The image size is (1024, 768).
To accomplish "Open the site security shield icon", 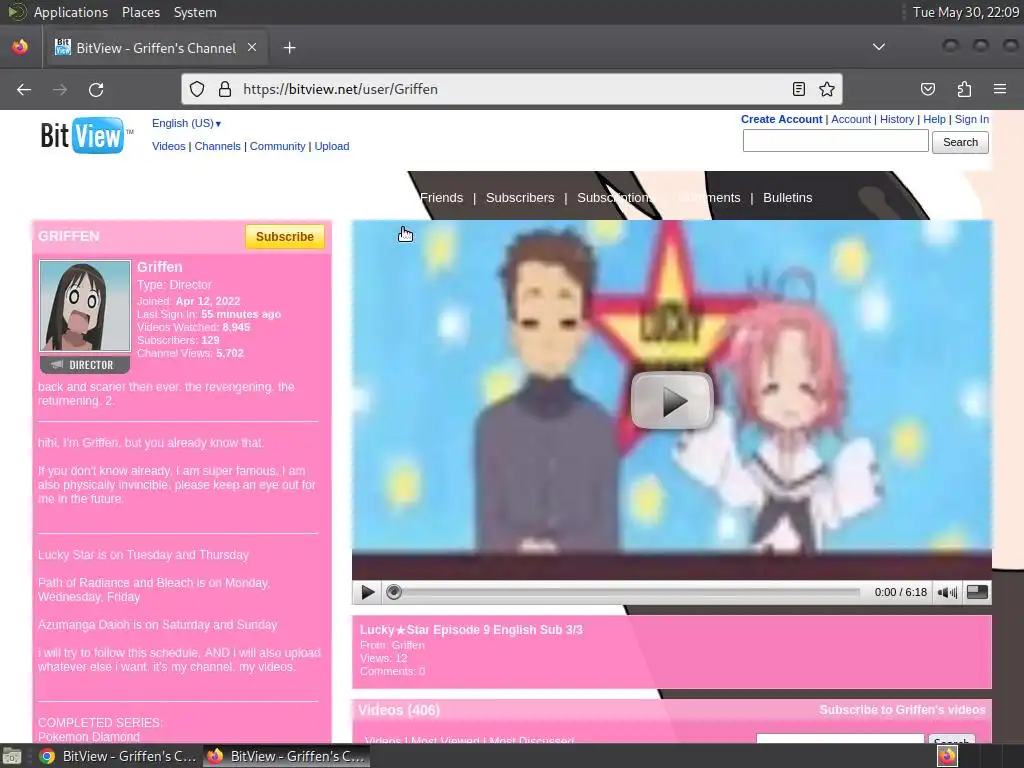I will pyautogui.click(x=197, y=89).
